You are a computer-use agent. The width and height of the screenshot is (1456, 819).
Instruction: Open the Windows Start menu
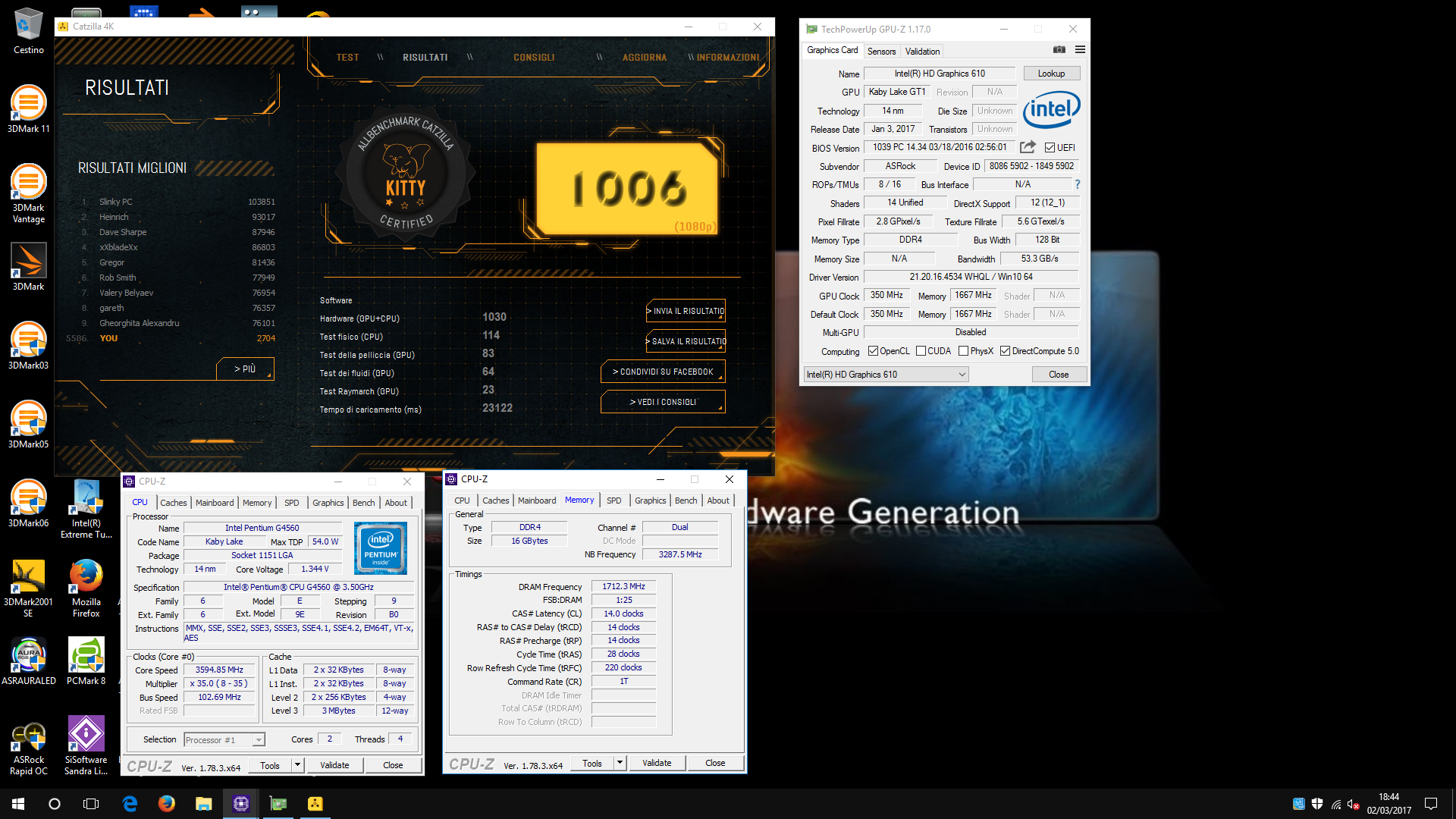[18, 804]
